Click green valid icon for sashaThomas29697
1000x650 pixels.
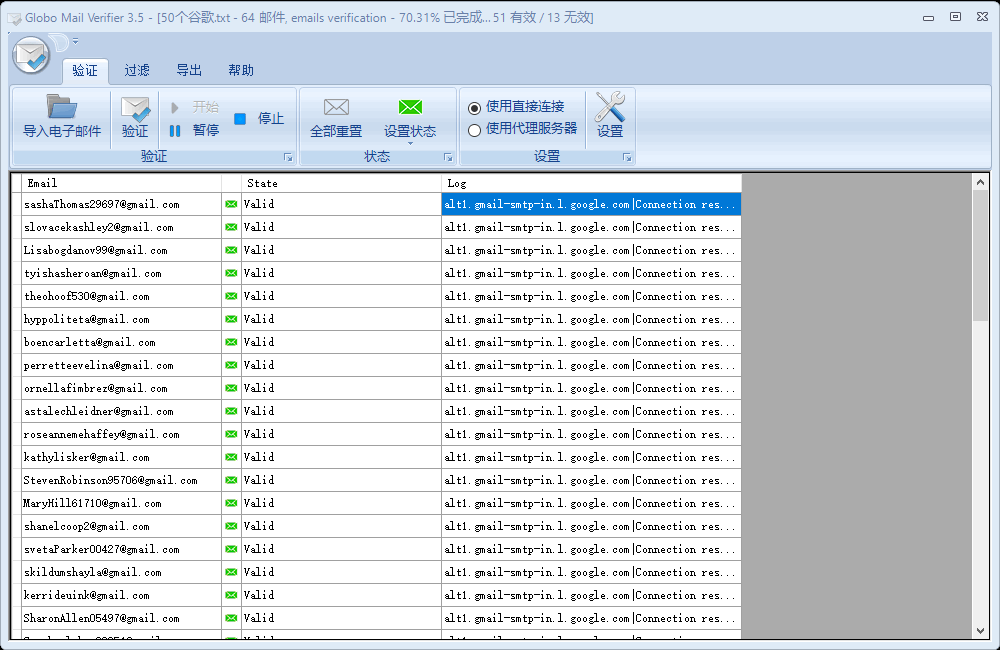(x=232, y=204)
